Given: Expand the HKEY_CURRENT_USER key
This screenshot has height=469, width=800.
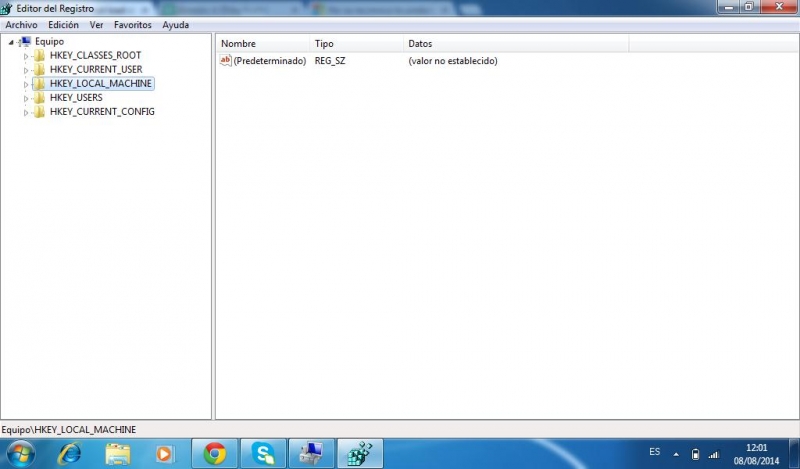Looking at the screenshot, I should click(x=27, y=70).
